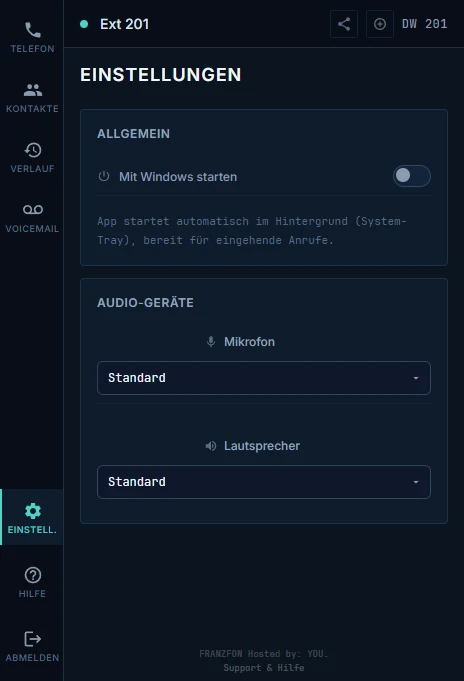Click the ALLGEMEIN section title
Viewport: 464px width, 681px height.
[x=133, y=134]
